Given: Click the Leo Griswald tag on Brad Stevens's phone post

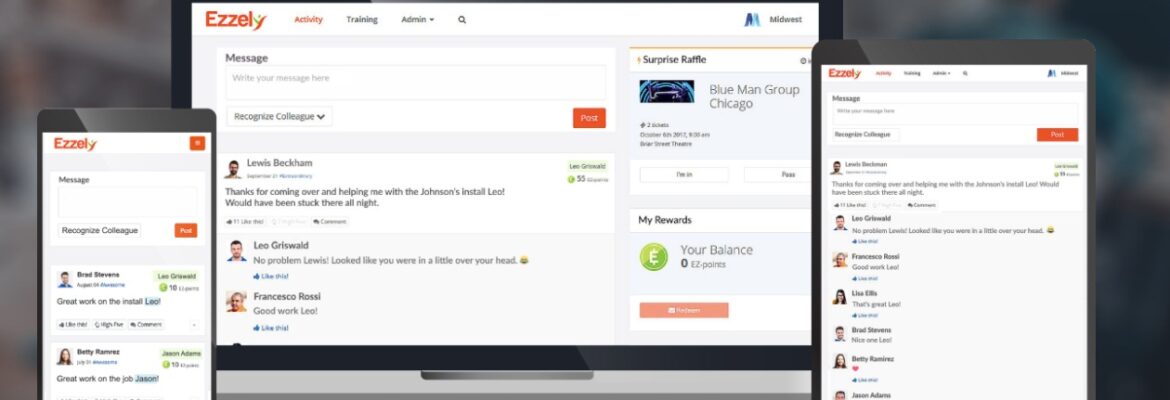Looking at the screenshot, I should (x=177, y=276).
